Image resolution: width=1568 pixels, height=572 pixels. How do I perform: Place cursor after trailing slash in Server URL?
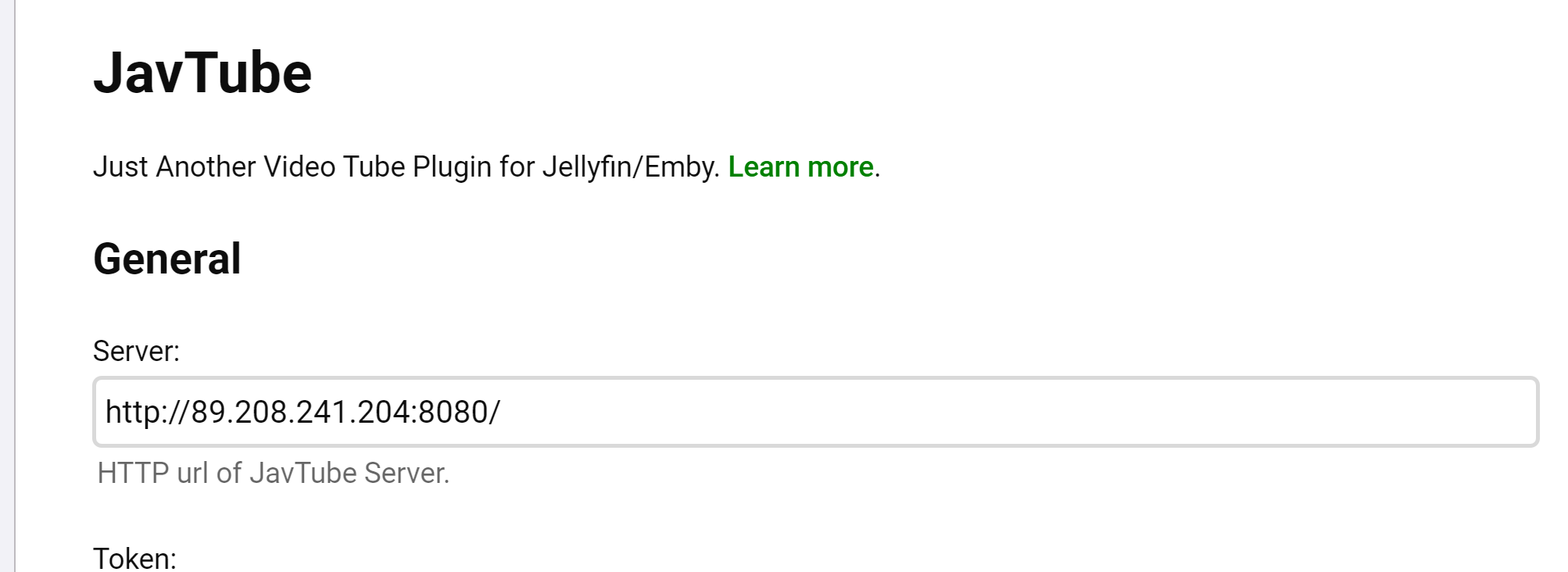pyautogui.click(x=501, y=412)
